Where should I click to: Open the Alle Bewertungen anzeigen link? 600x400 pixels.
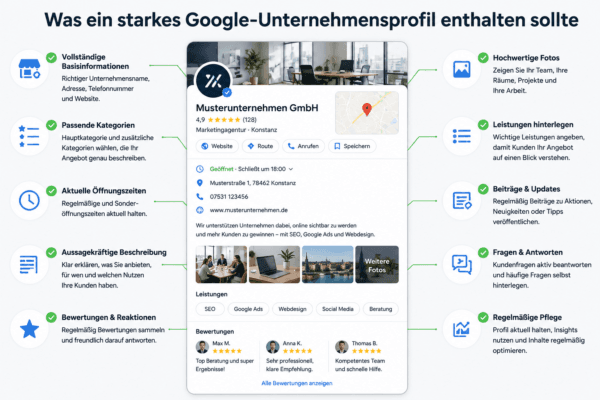click(297, 383)
